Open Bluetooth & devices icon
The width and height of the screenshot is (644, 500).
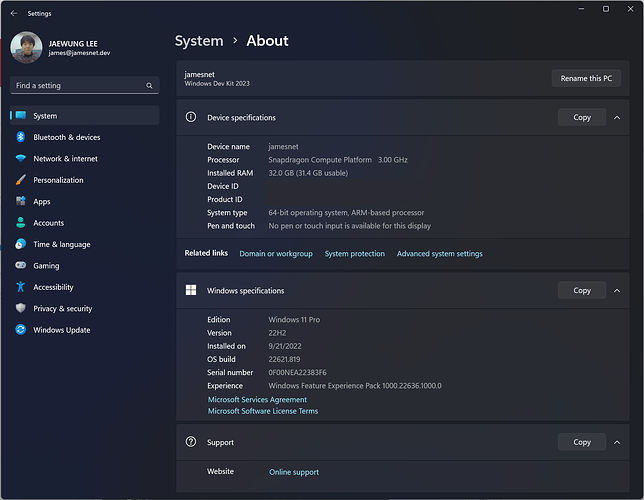tap(21, 137)
